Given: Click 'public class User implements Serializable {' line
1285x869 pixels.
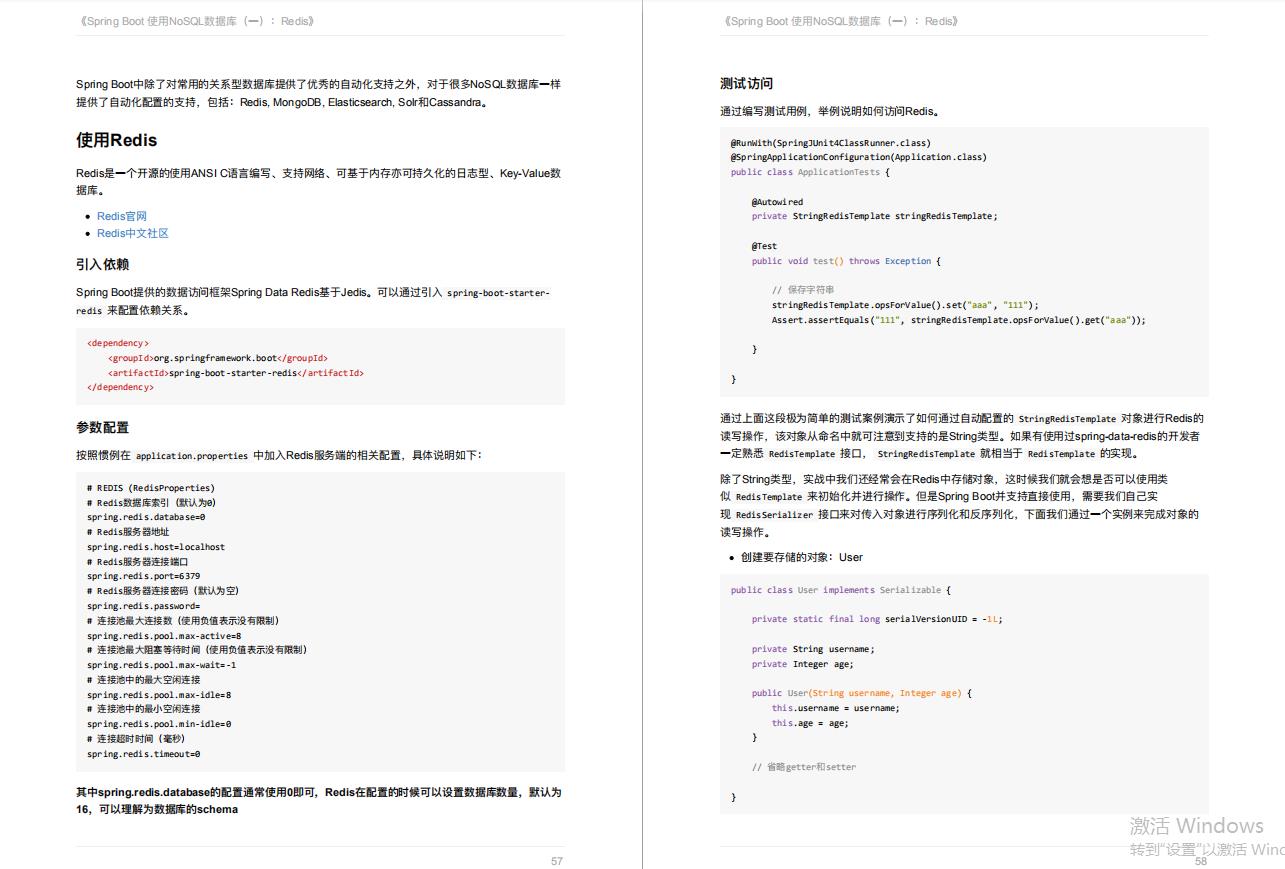Looking at the screenshot, I should click(841, 590).
